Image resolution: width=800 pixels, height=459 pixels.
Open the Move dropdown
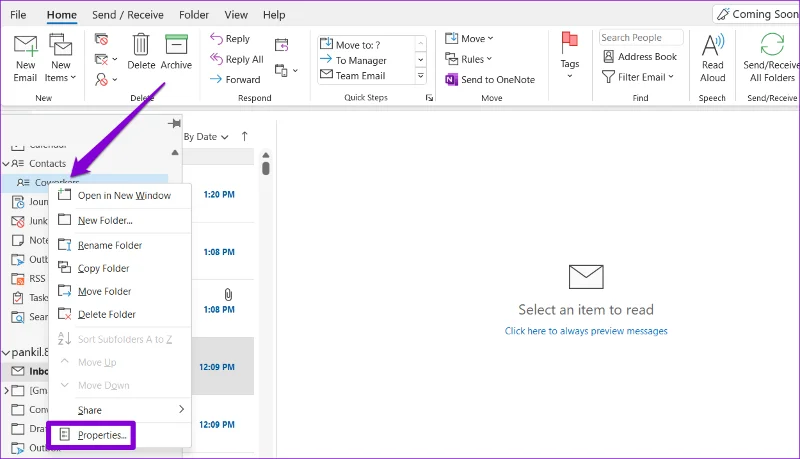[x=469, y=39]
